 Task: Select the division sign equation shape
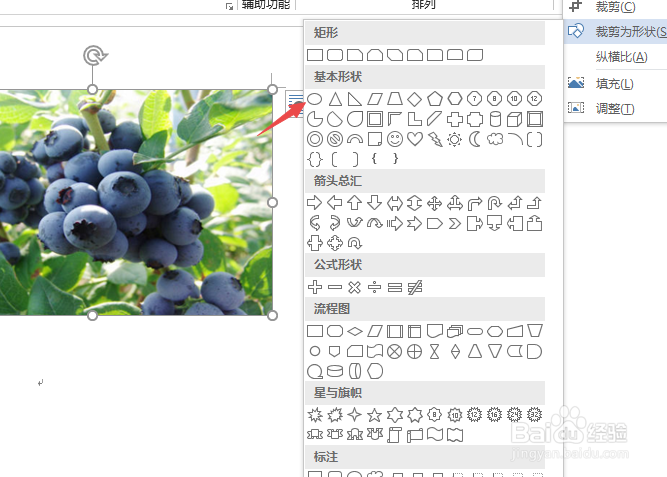point(375,287)
